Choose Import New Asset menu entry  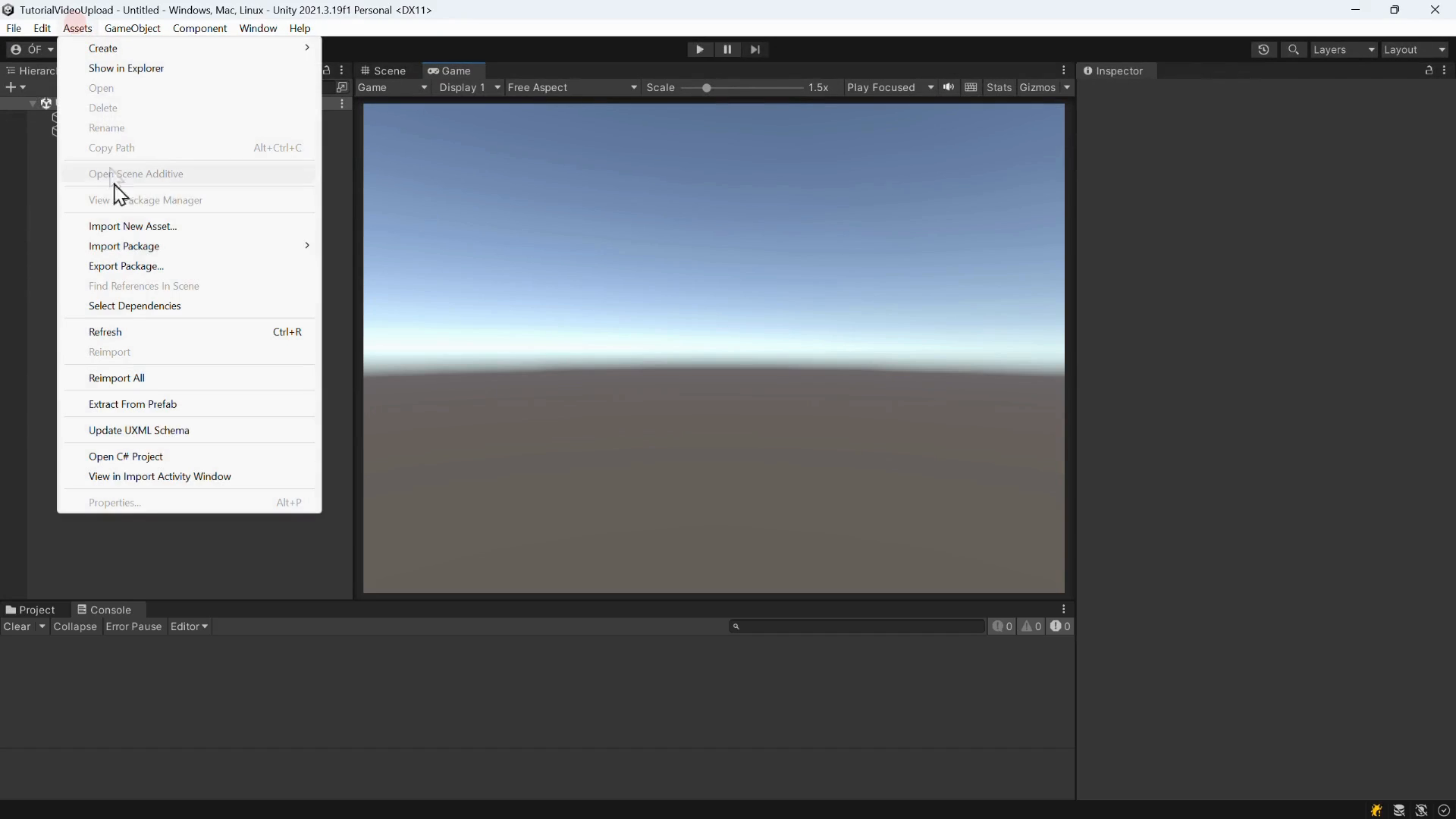133,226
